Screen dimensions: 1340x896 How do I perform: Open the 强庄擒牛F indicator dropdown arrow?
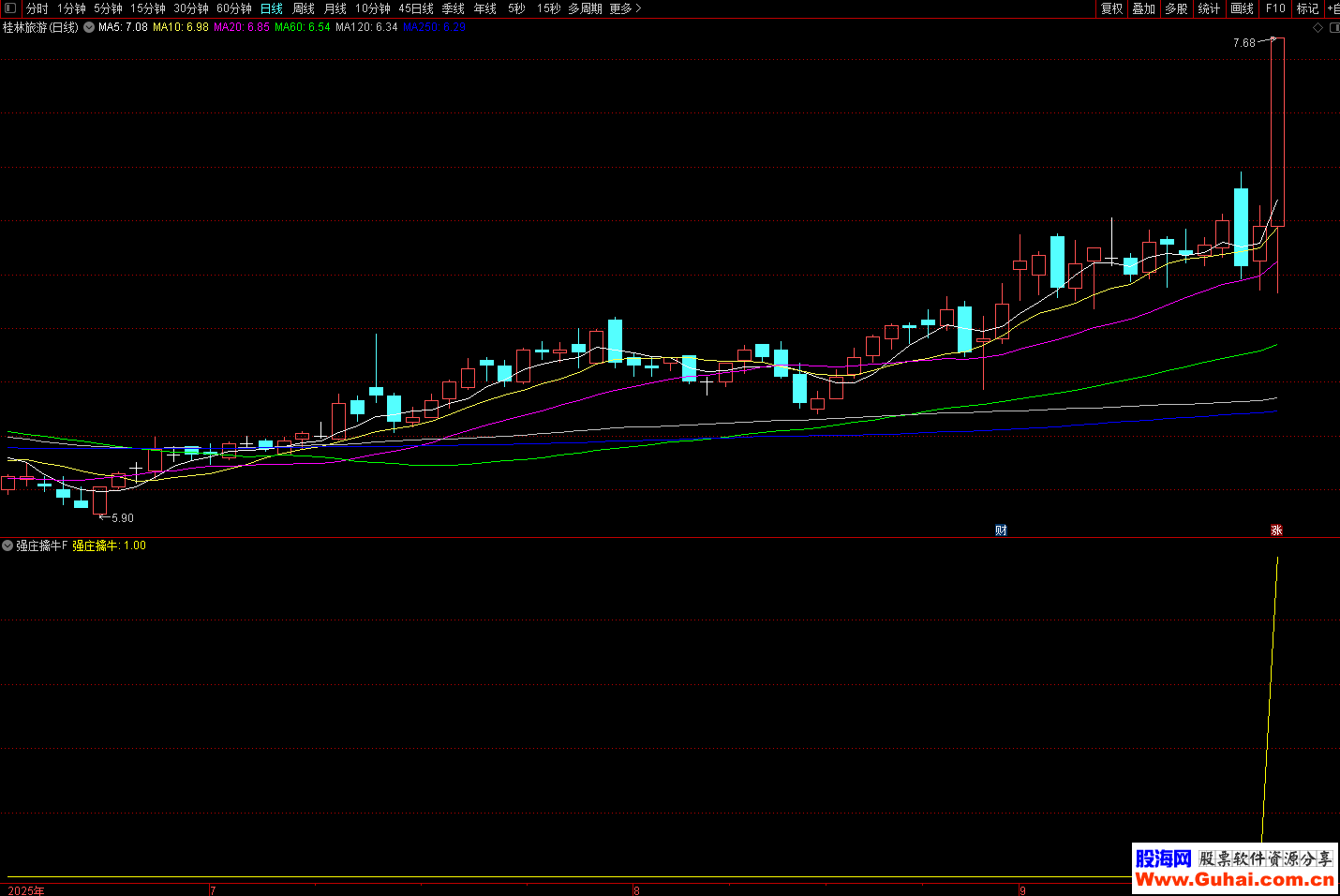pyautogui.click(x=7, y=545)
